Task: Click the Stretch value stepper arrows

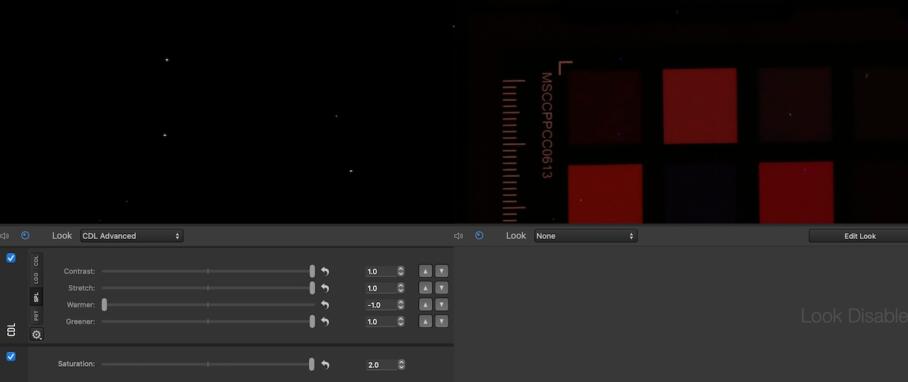Action: pyautogui.click(x=401, y=288)
